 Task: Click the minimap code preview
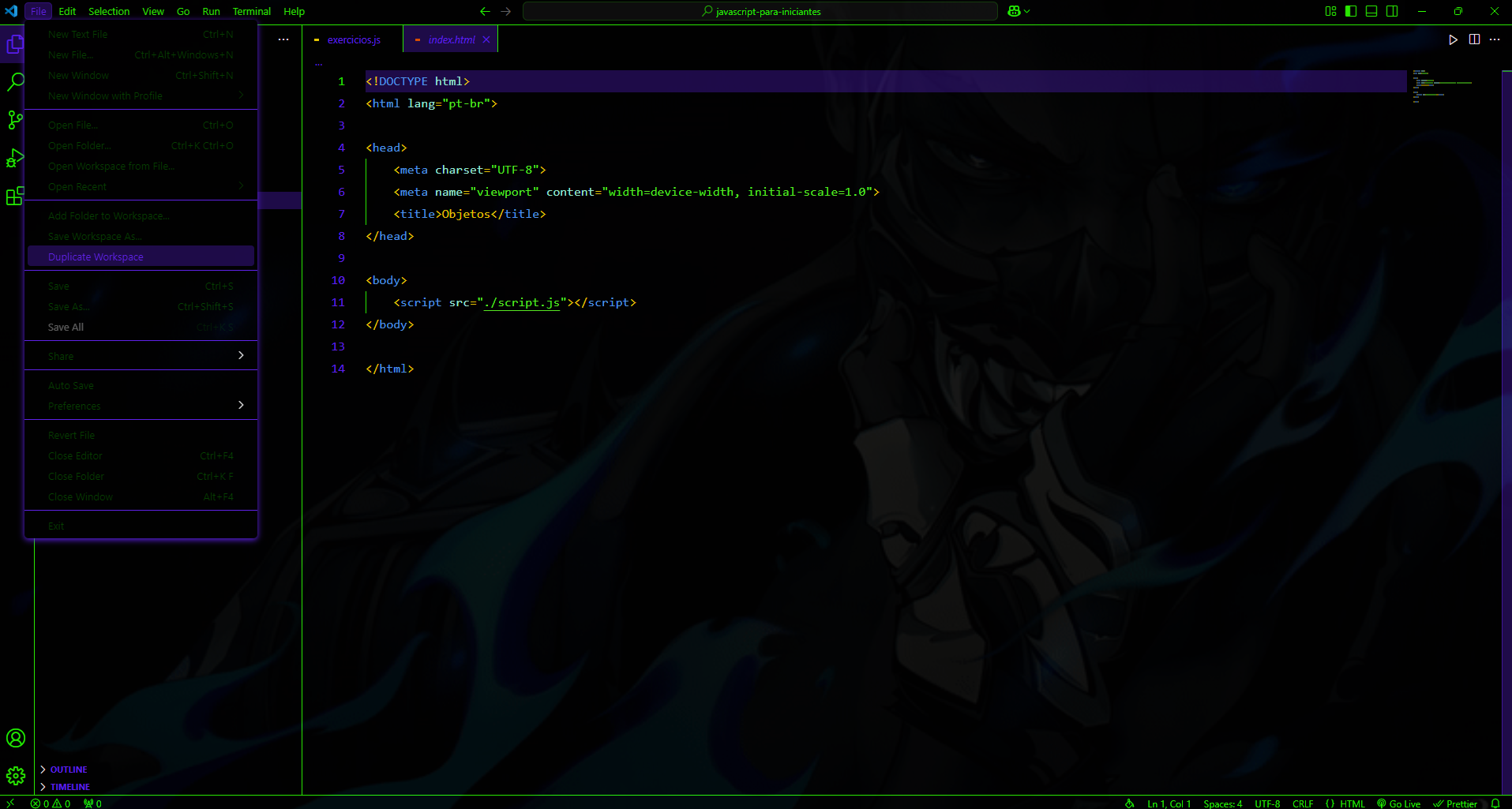coord(1443,86)
